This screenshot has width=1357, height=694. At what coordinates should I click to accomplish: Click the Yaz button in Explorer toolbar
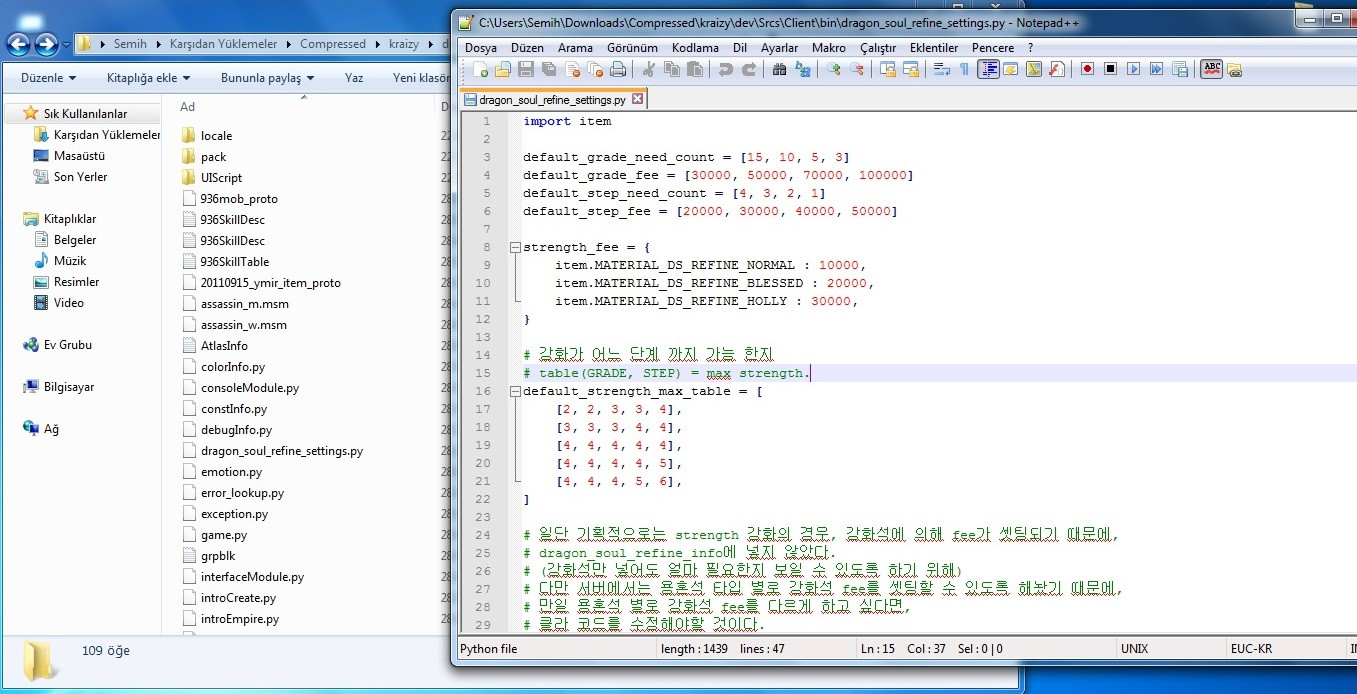pyautogui.click(x=354, y=78)
